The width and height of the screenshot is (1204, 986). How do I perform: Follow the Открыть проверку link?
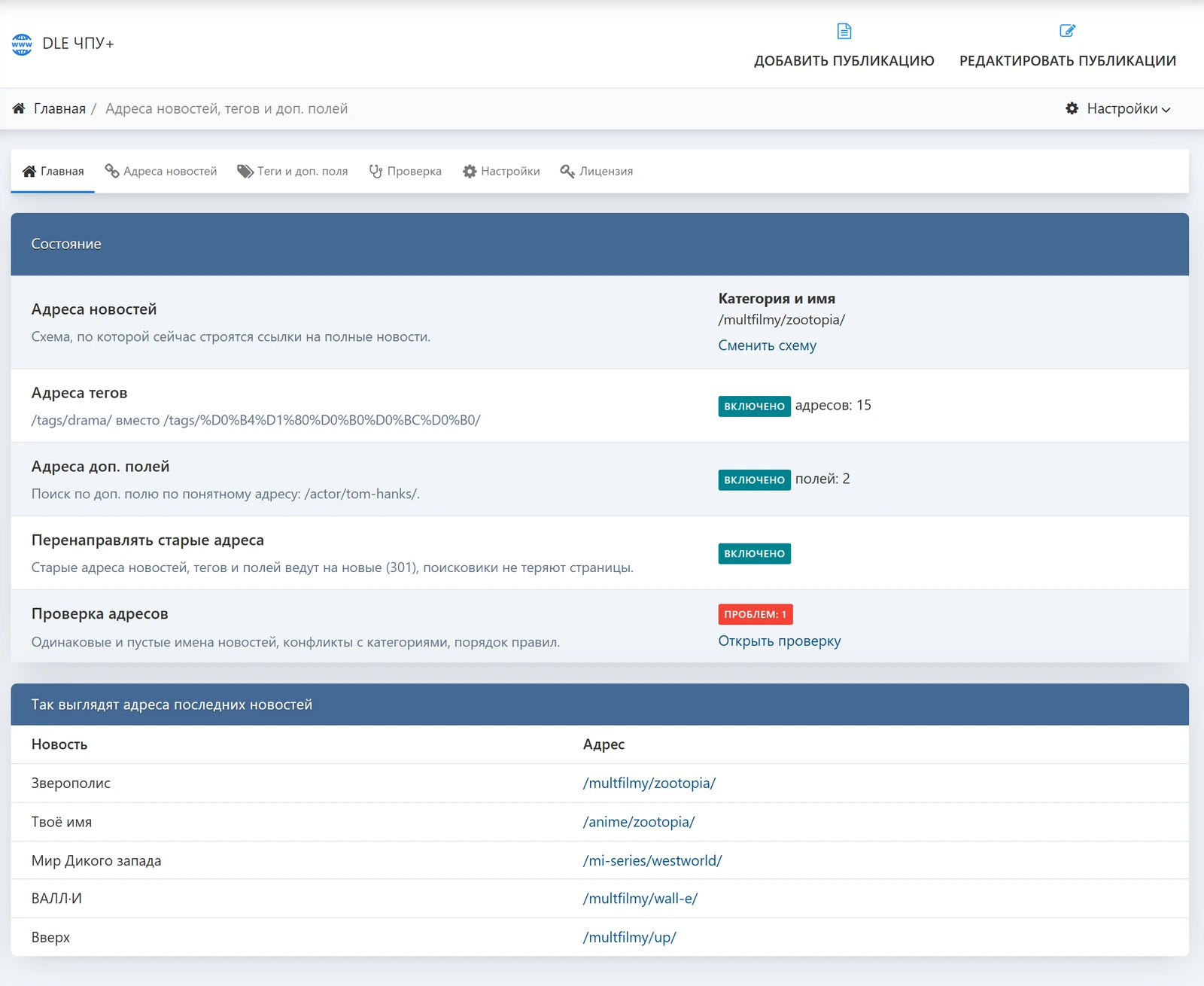(x=780, y=641)
